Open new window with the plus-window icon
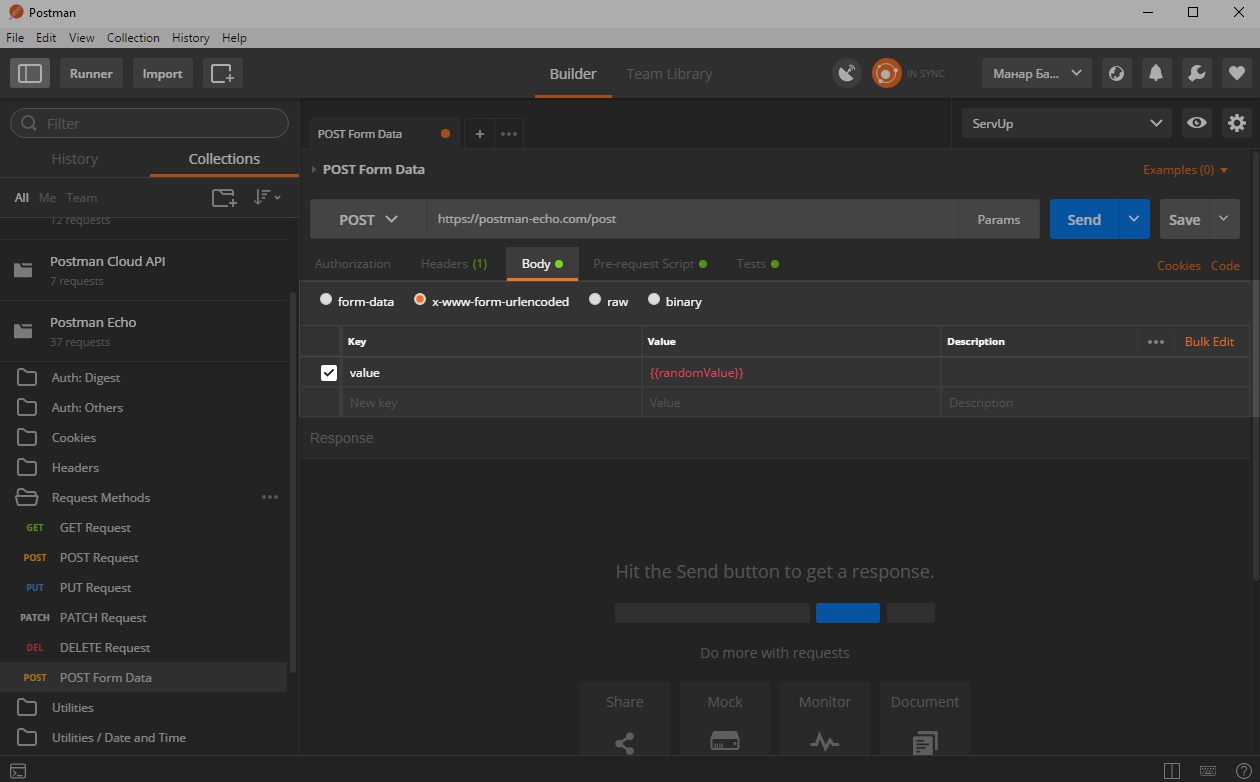Screen dimensions: 1260x782 223,73
